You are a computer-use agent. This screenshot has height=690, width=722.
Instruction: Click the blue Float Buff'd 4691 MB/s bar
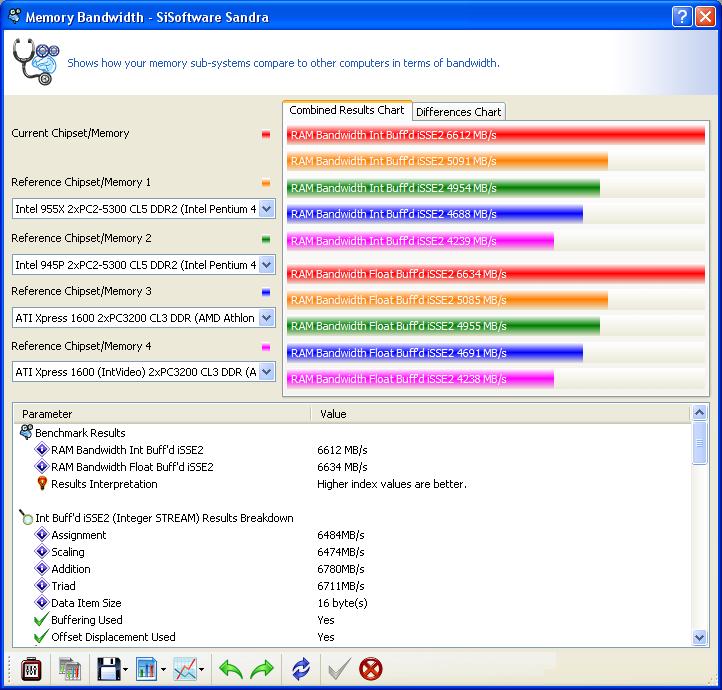point(435,353)
